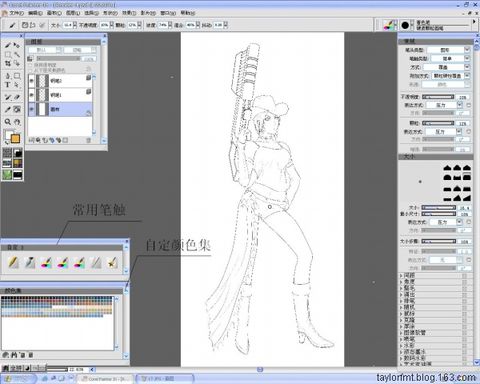Click first icon at color set panel bottom
Image resolution: width=480 pixels, height=384 pixels.
5,355
